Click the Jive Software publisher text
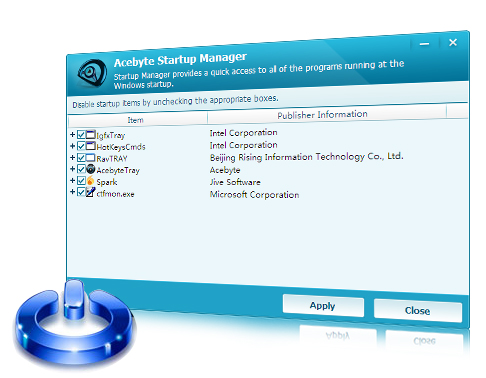 (x=235, y=182)
